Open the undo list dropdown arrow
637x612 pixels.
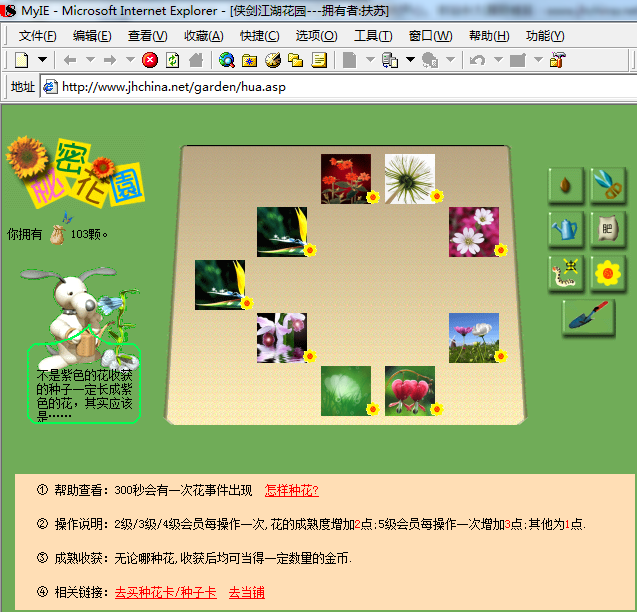tap(498, 60)
